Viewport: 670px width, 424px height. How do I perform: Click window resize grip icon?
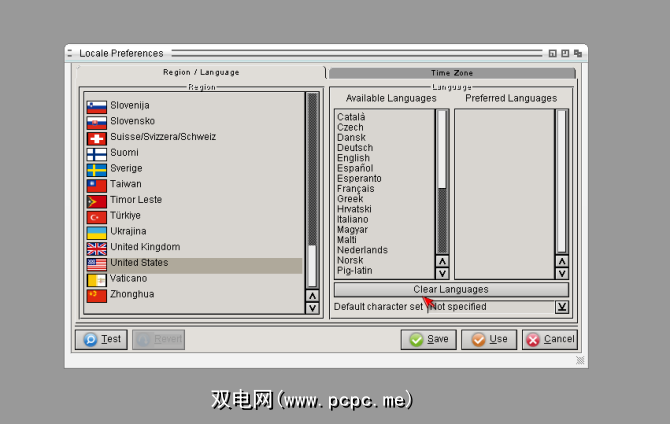coord(580,360)
